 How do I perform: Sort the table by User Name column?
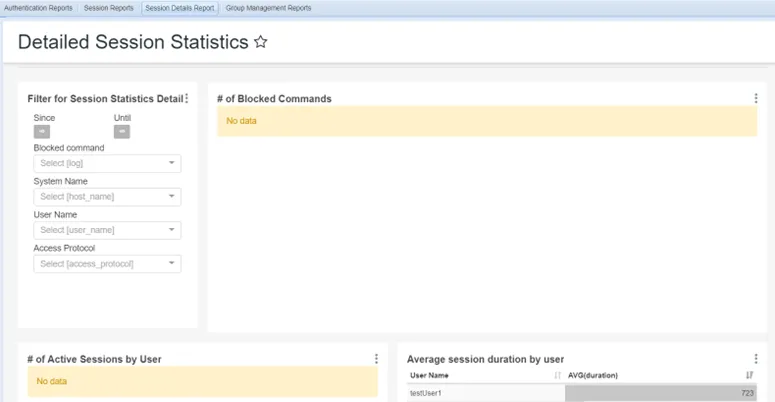(x=558, y=375)
